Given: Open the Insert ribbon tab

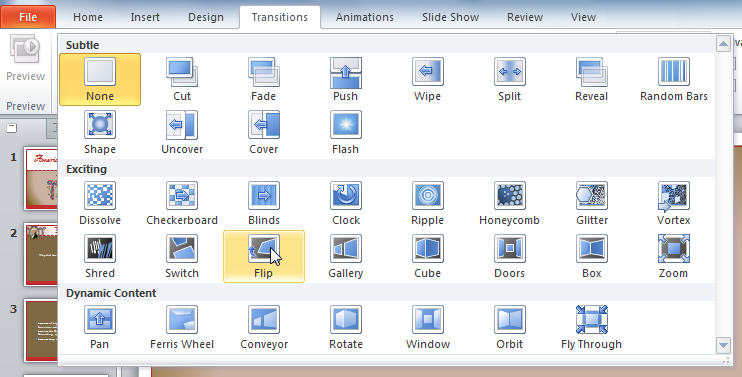Looking at the screenshot, I should point(145,17).
